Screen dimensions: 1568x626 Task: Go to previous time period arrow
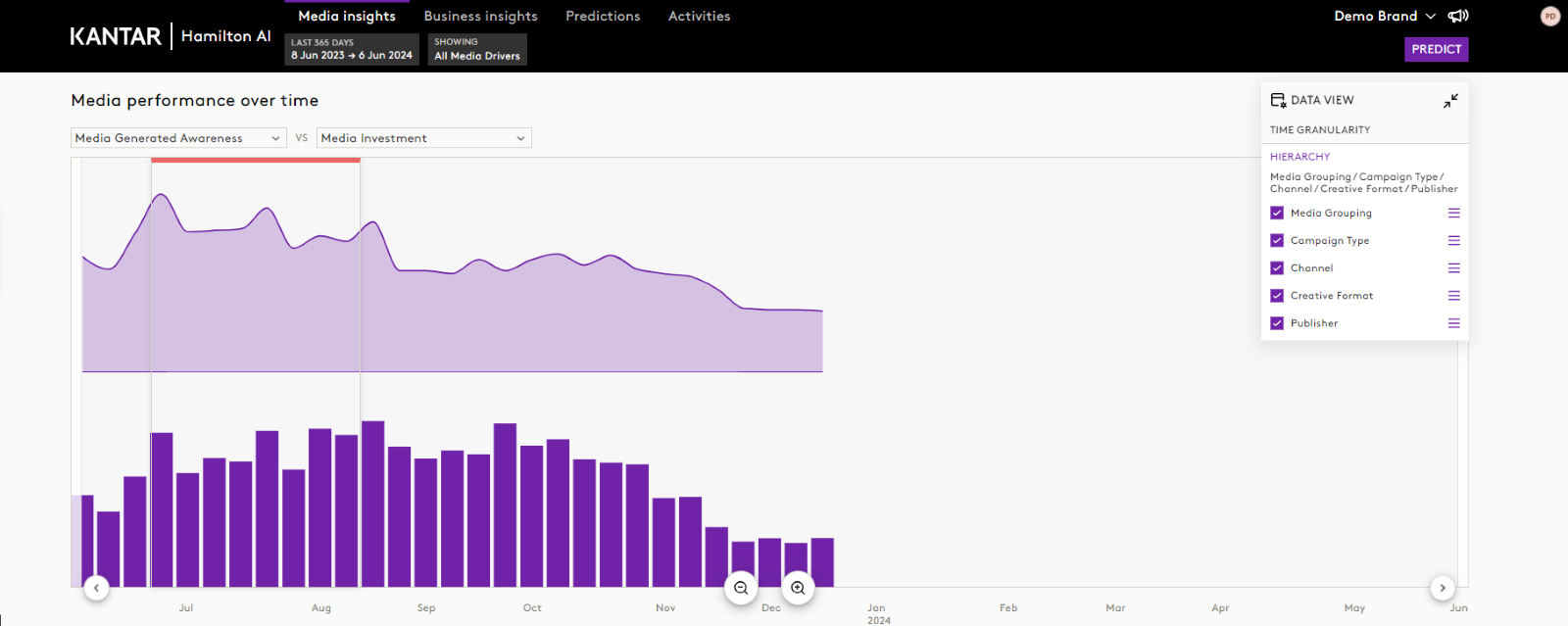point(96,588)
